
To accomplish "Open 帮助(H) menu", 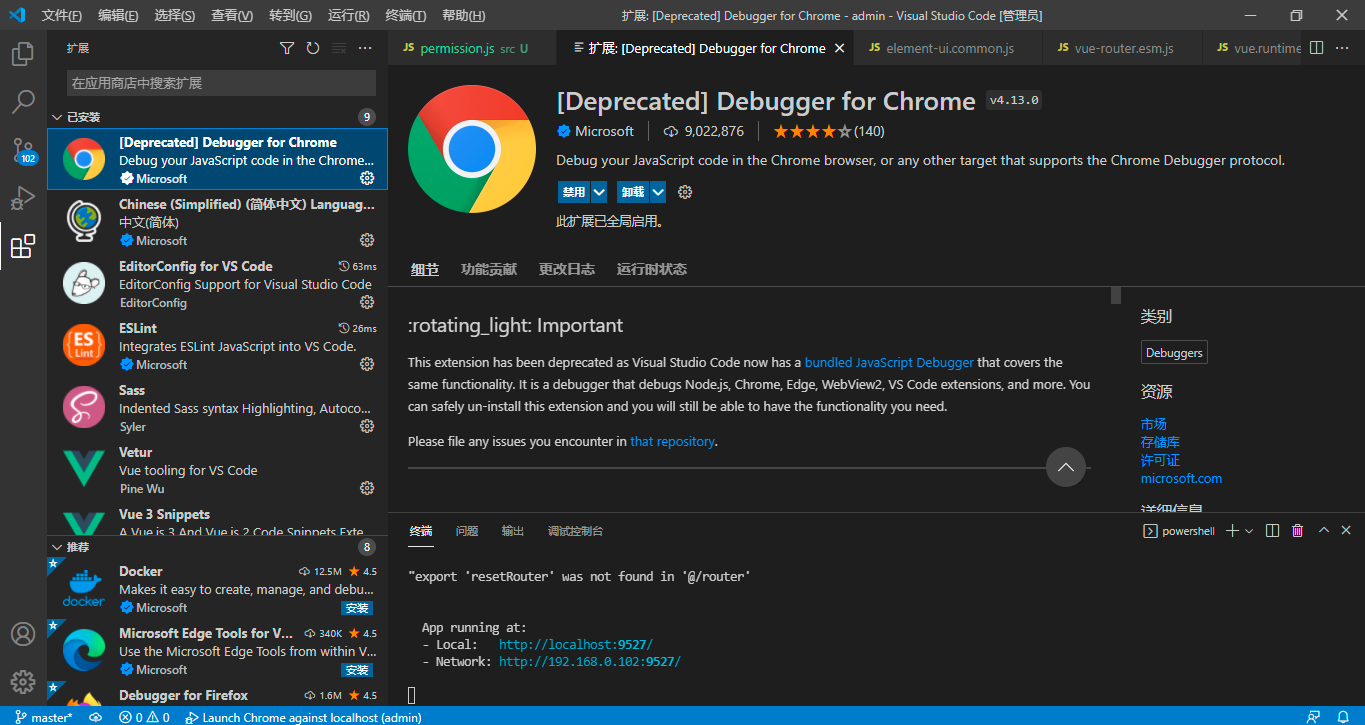I will click(463, 15).
